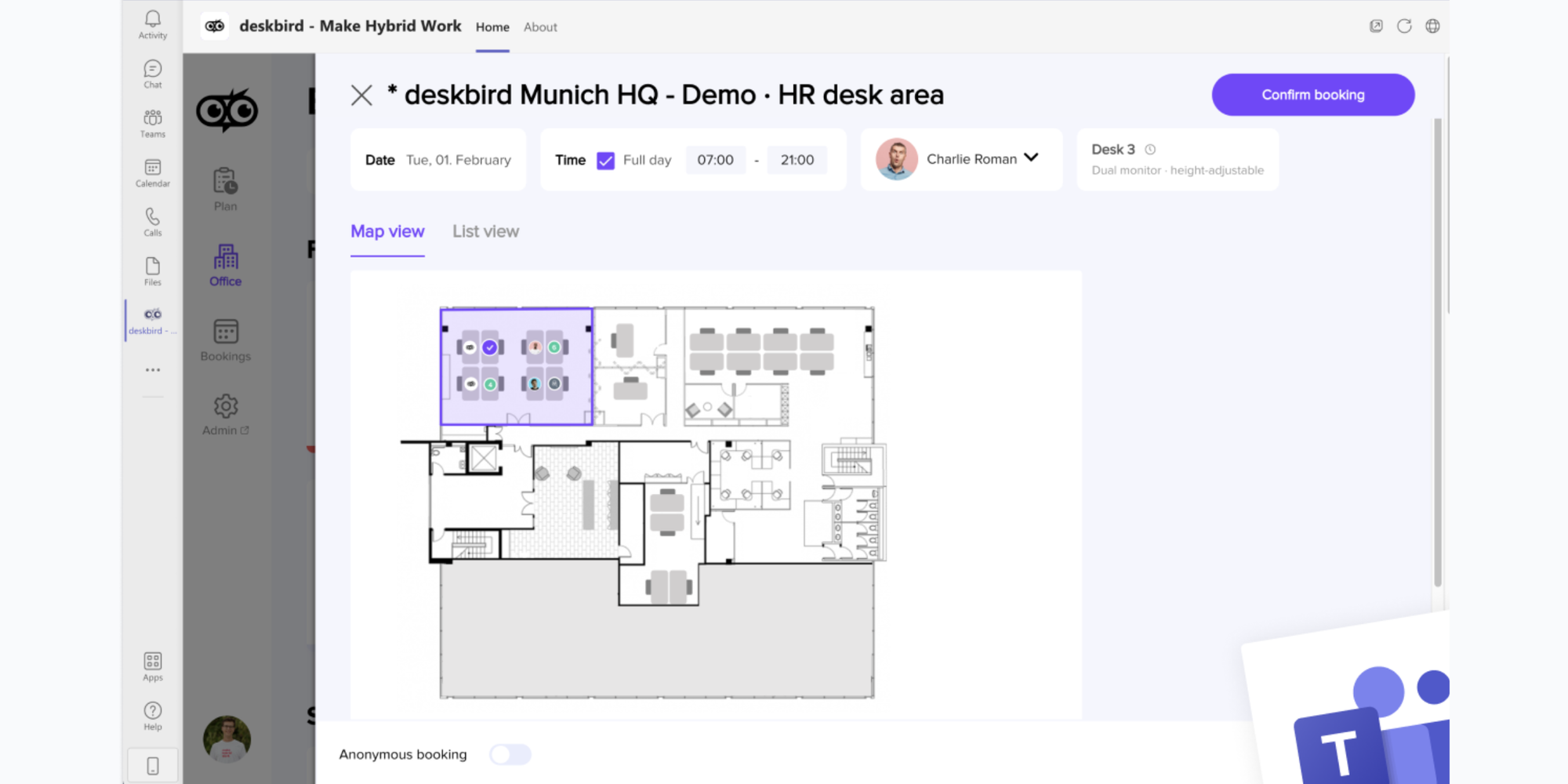The height and width of the screenshot is (784, 1568).
Task: Click the clock info icon next to Desk 3
Action: tap(1150, 149)
